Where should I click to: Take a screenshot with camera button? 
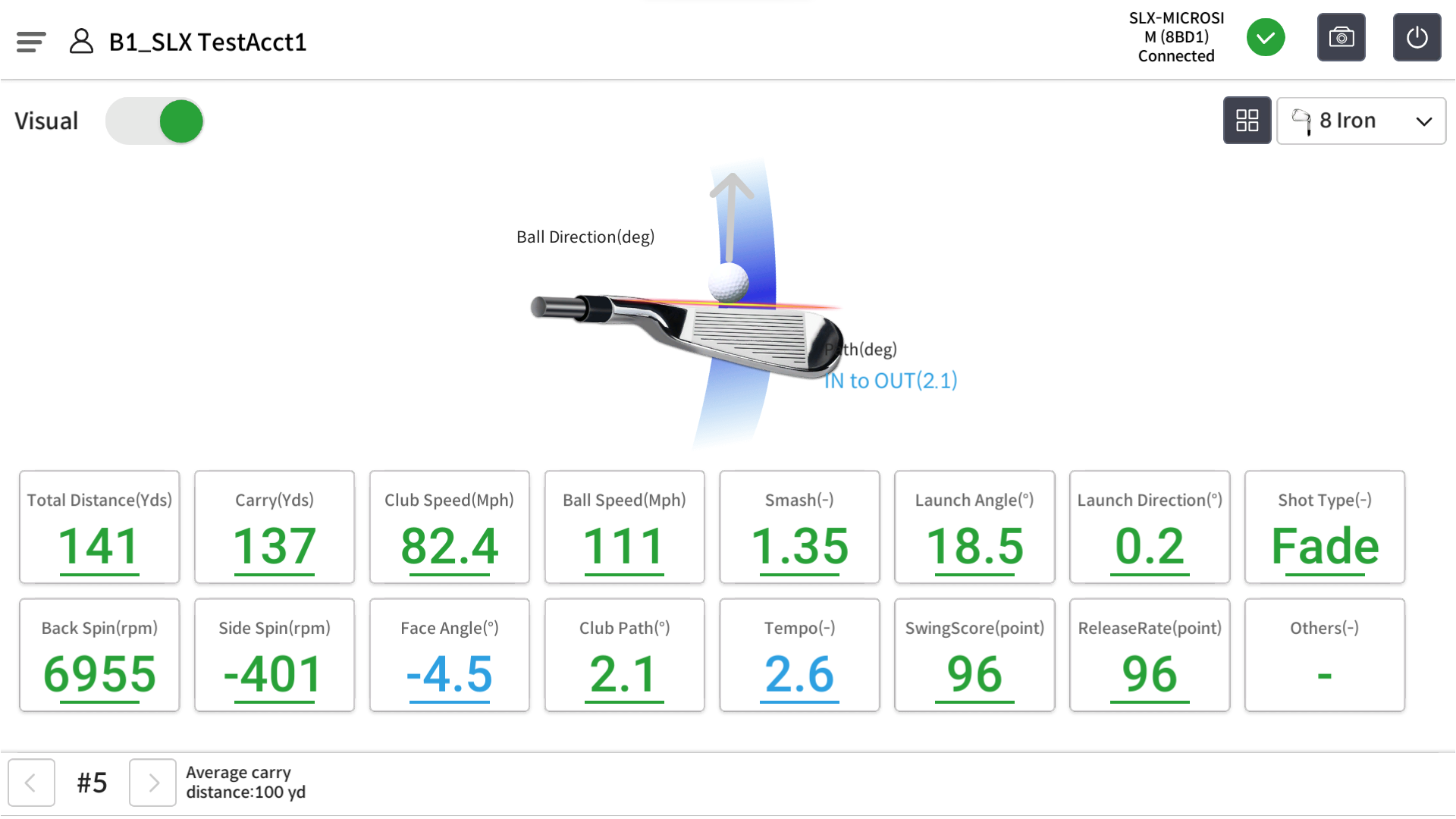[1341, 37]
